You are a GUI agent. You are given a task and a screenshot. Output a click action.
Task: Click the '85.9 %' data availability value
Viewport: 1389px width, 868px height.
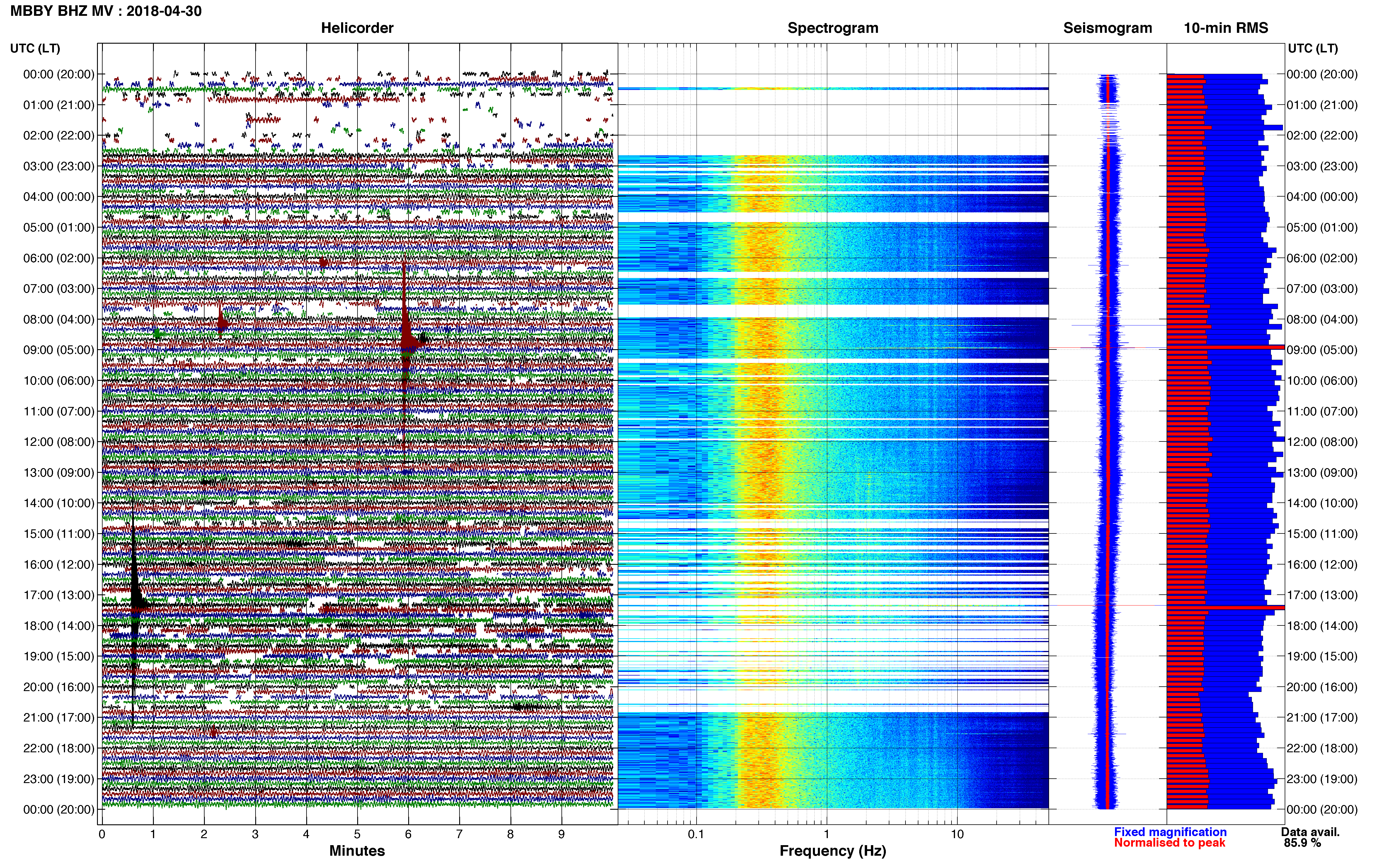(1302, 843)
